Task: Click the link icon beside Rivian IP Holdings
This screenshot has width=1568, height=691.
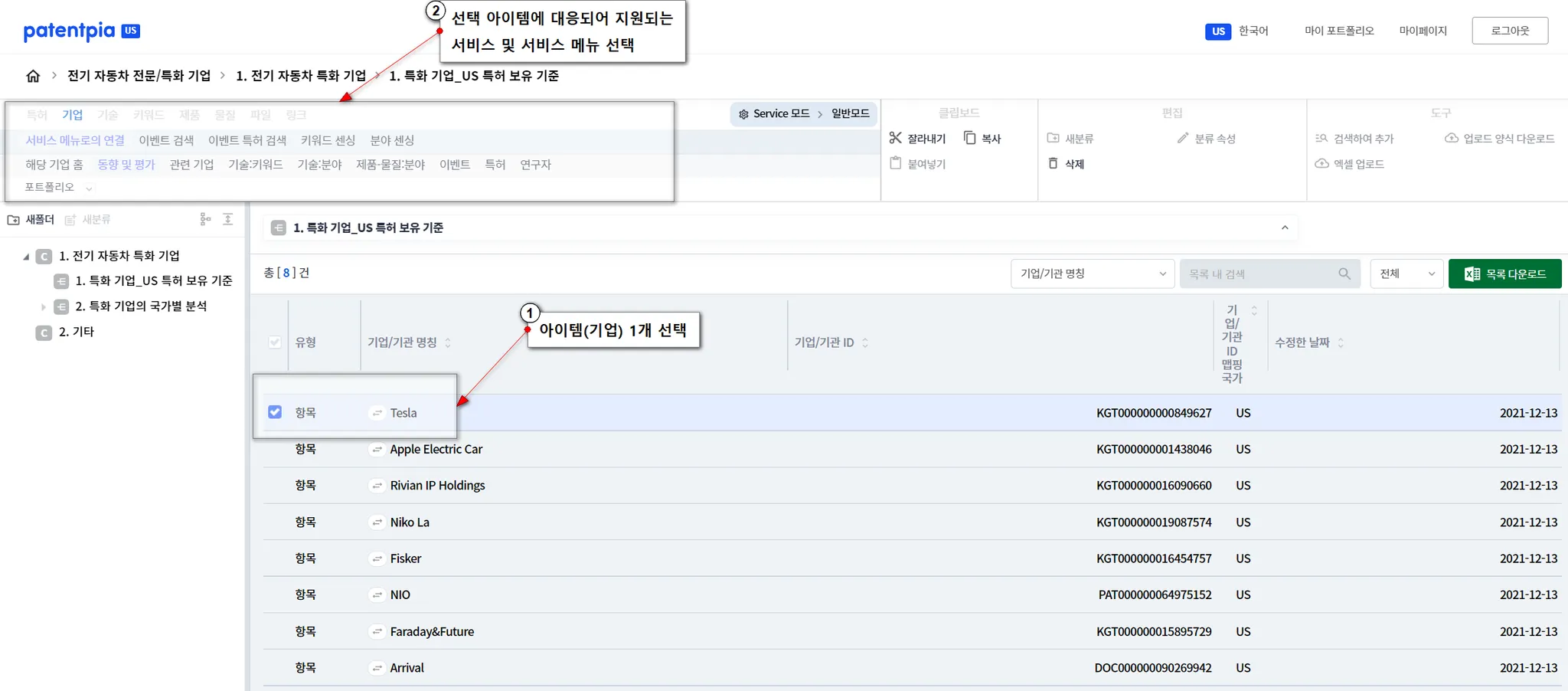Action: tap(377, 486)
